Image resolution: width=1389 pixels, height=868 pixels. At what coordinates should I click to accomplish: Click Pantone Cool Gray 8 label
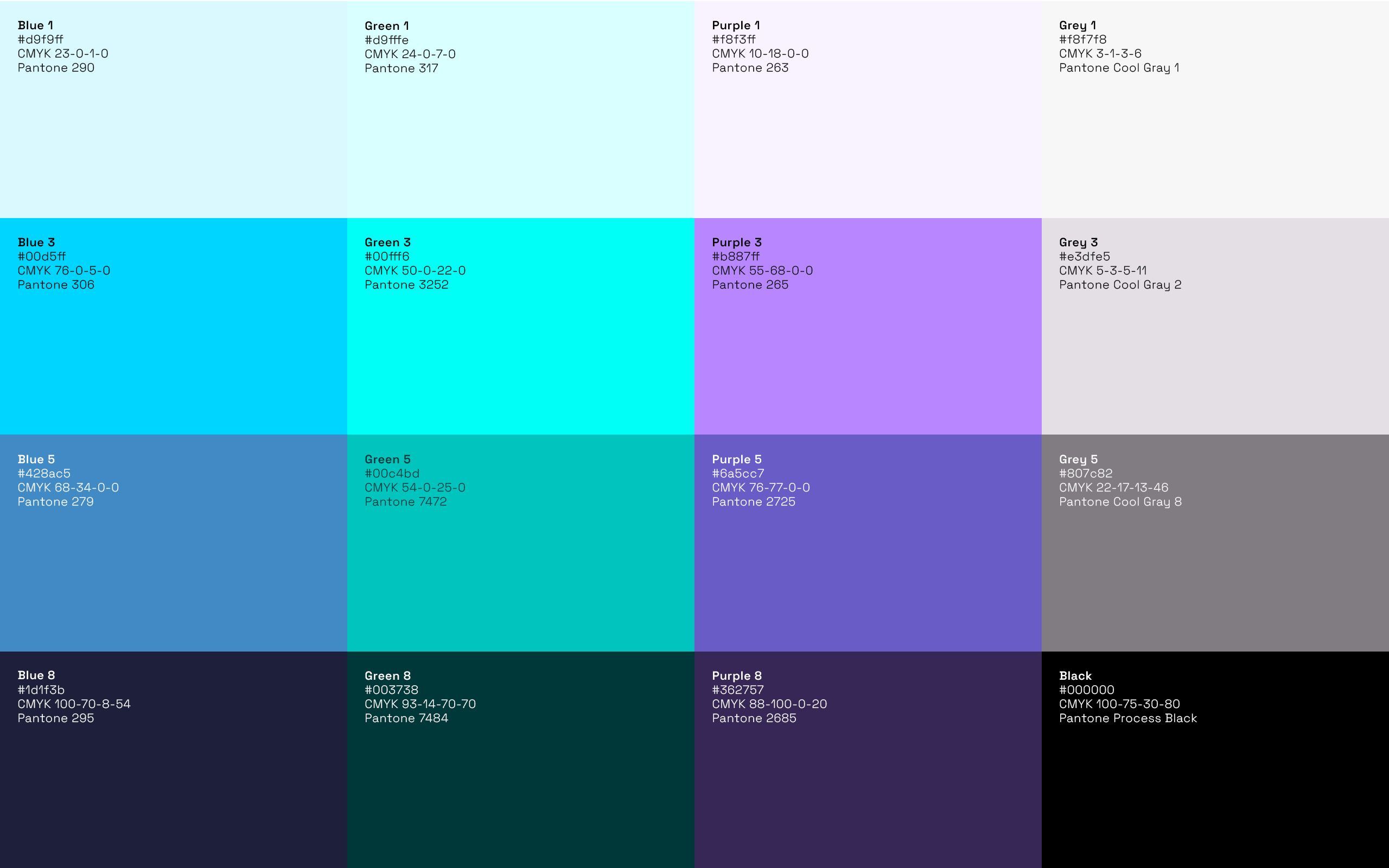1120,502
